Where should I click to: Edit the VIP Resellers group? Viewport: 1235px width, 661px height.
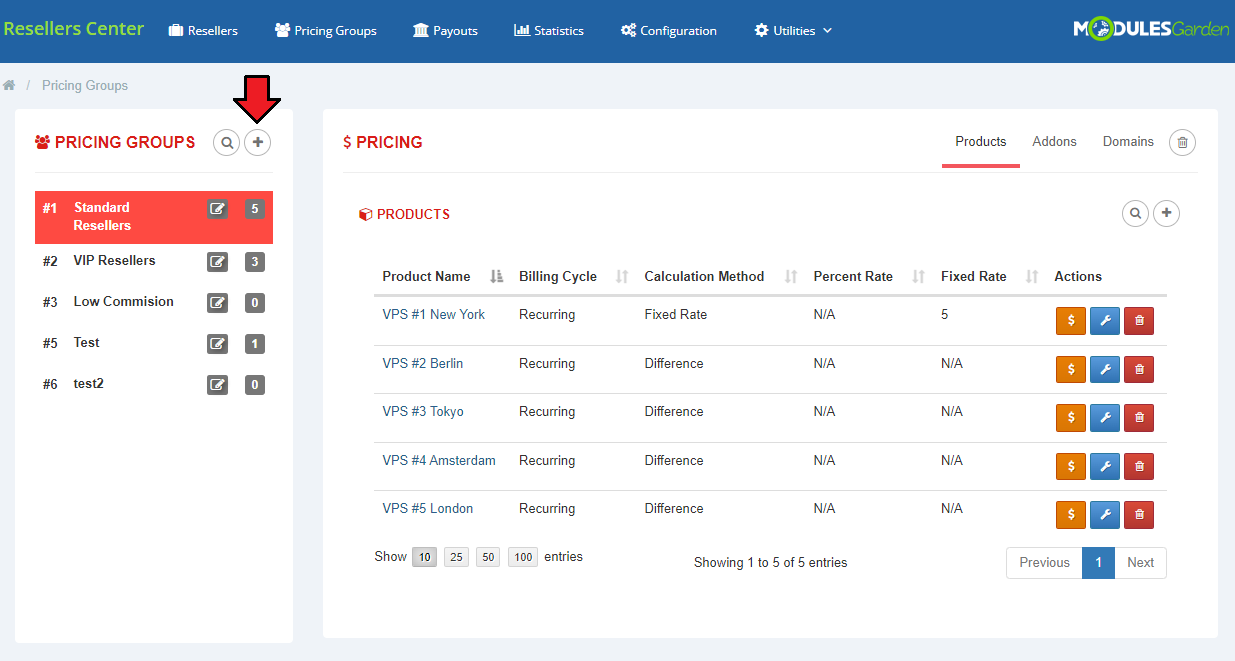coord(217,262)
